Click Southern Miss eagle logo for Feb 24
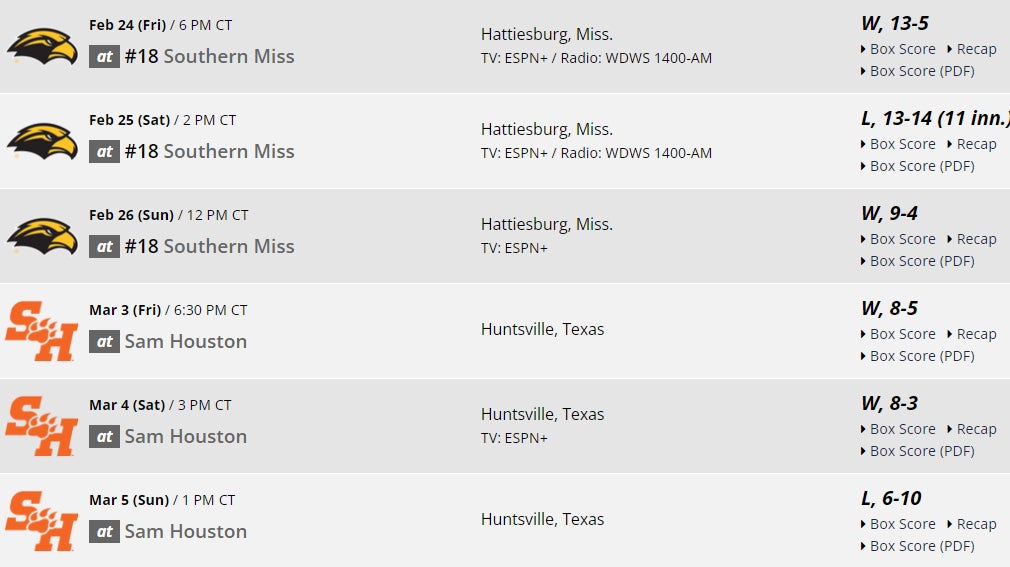Screen dimensions: 1010x567 coord(42,46)
